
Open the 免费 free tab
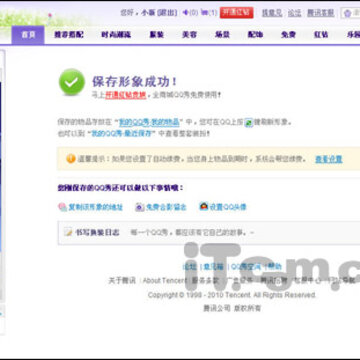(x=288, y=35)
